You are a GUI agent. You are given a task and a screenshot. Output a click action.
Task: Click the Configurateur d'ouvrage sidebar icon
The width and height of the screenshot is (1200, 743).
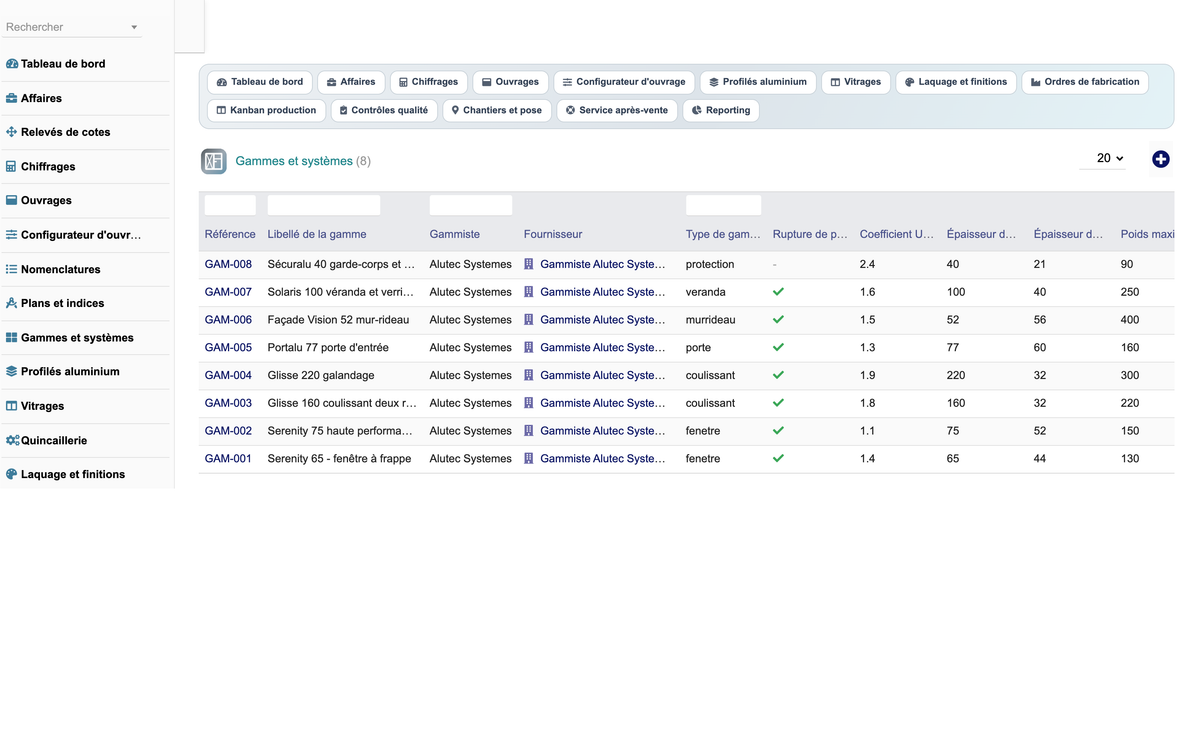click(12, 235)
